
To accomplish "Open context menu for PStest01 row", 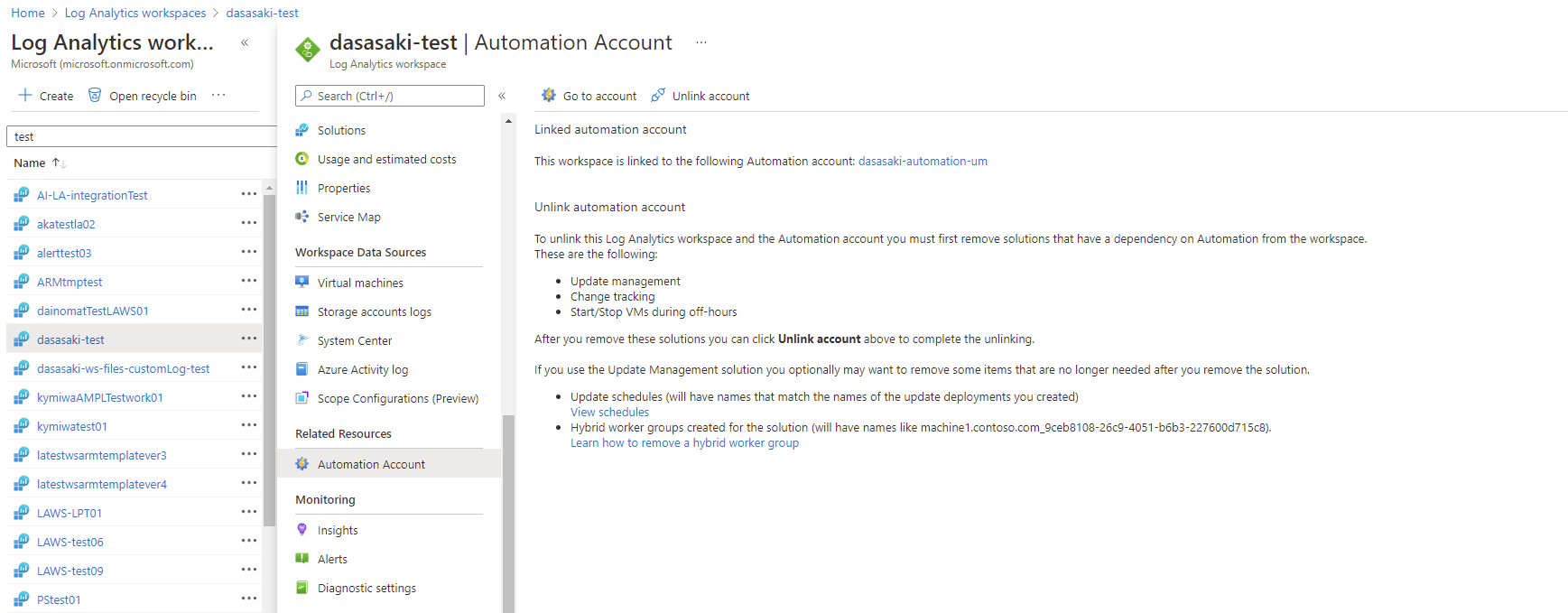I will coord(249,599).
